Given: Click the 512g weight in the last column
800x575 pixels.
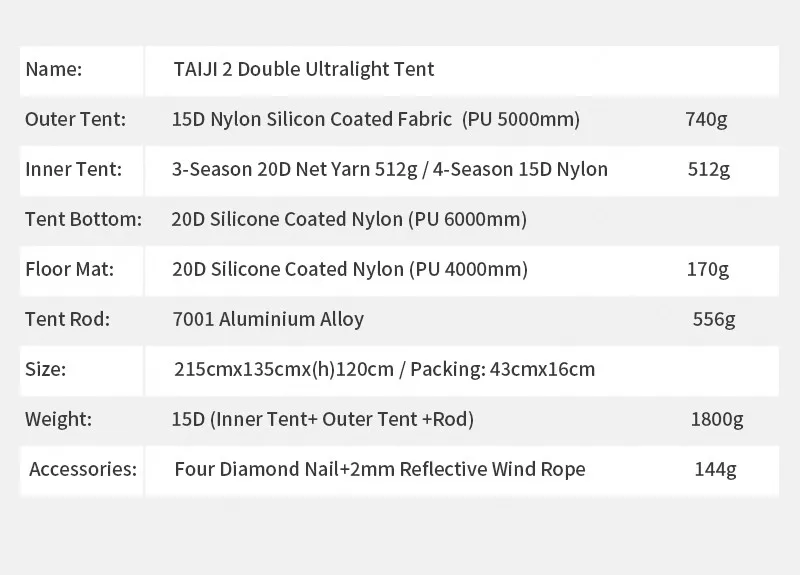Looking at the screenshot, I should (x=709, y=169).
